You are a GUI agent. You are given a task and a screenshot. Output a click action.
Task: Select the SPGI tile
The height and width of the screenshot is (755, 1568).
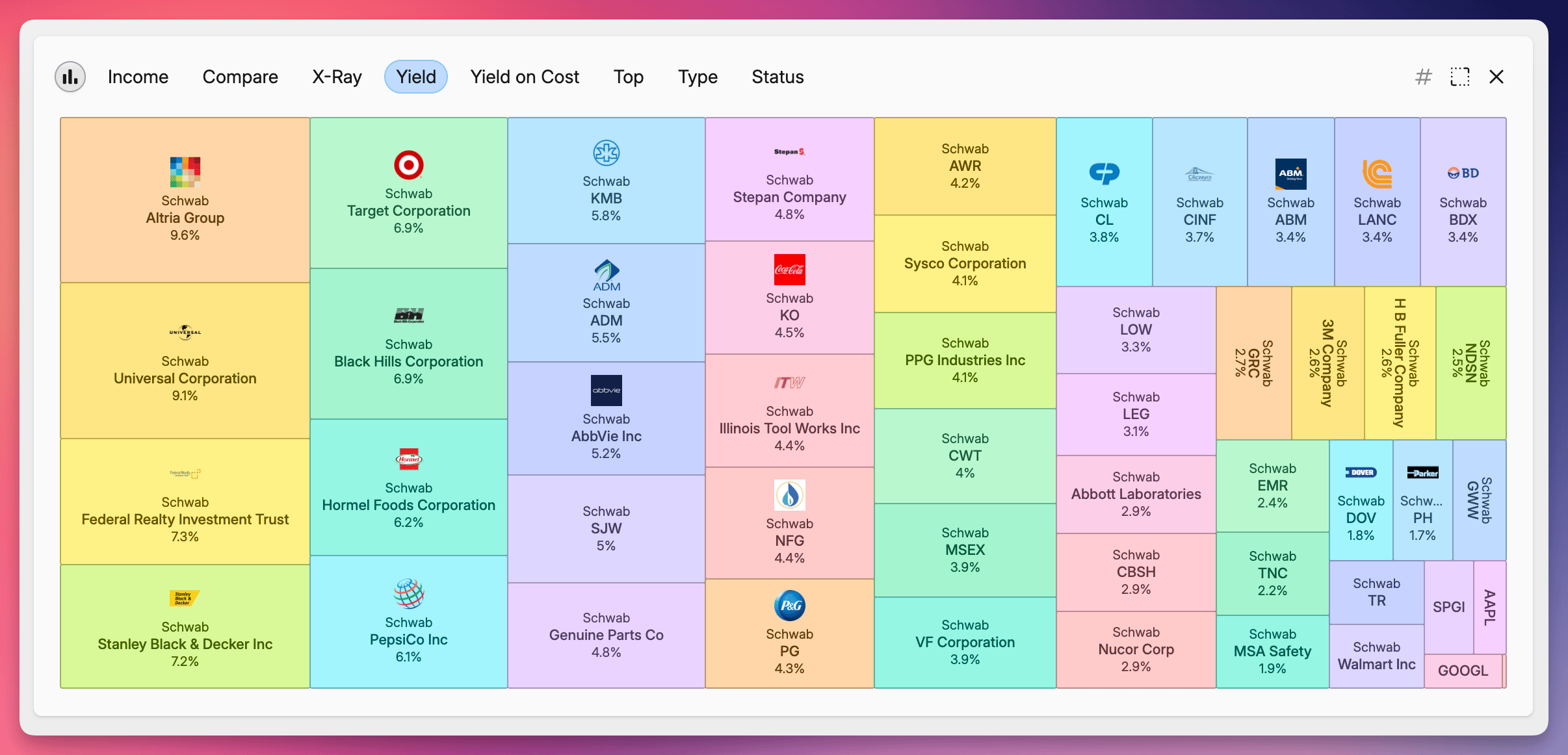pos(1449,608)
